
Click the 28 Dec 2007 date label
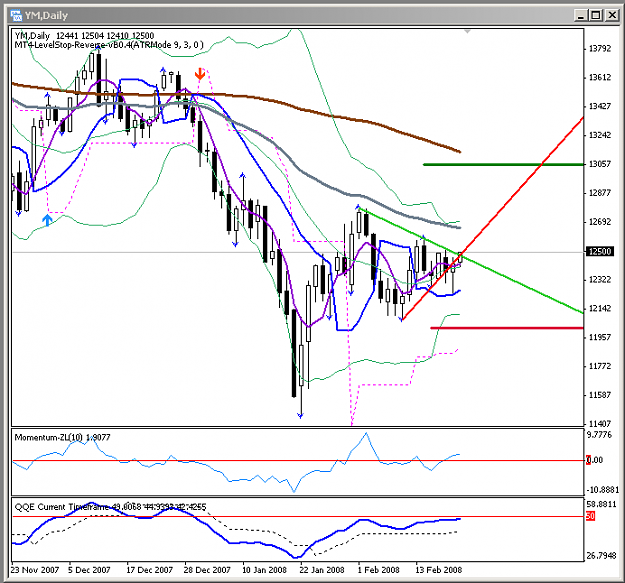pos(207,570)
